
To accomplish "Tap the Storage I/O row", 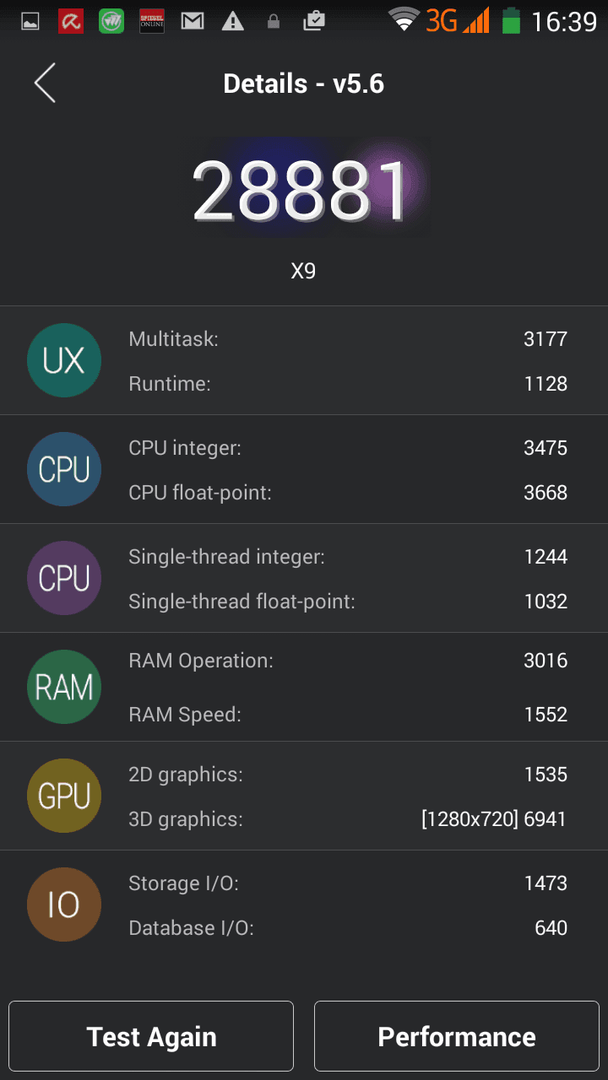I will [348, 883].
